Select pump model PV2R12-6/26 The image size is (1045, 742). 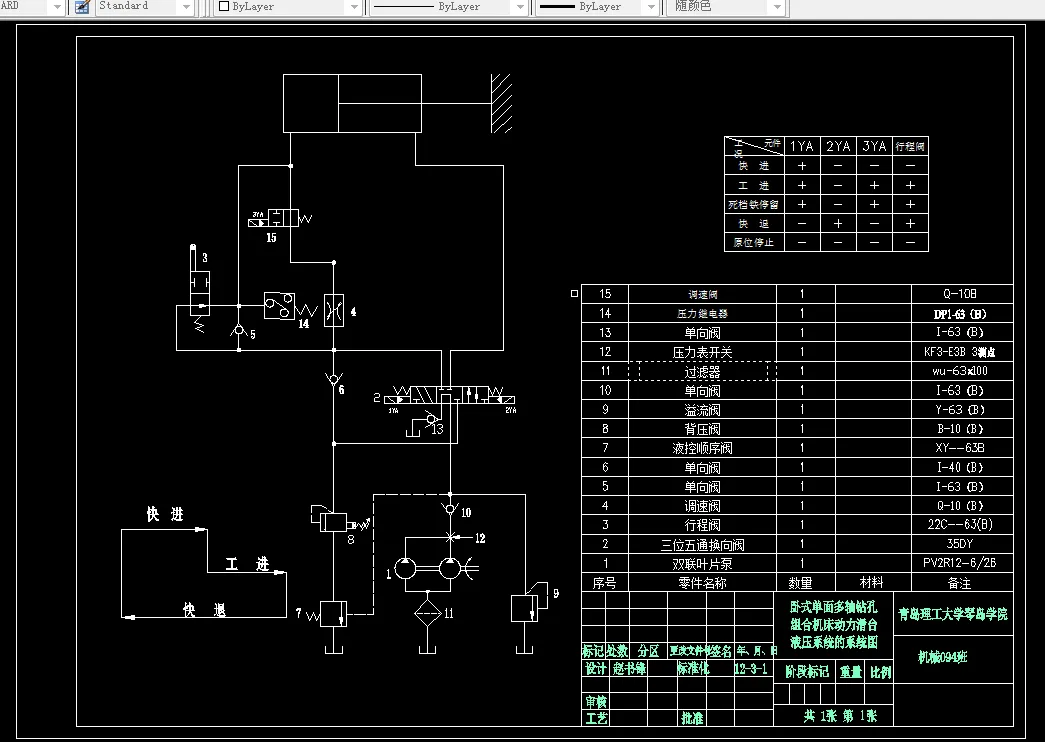pyautogui.click(x=960, y=563)
